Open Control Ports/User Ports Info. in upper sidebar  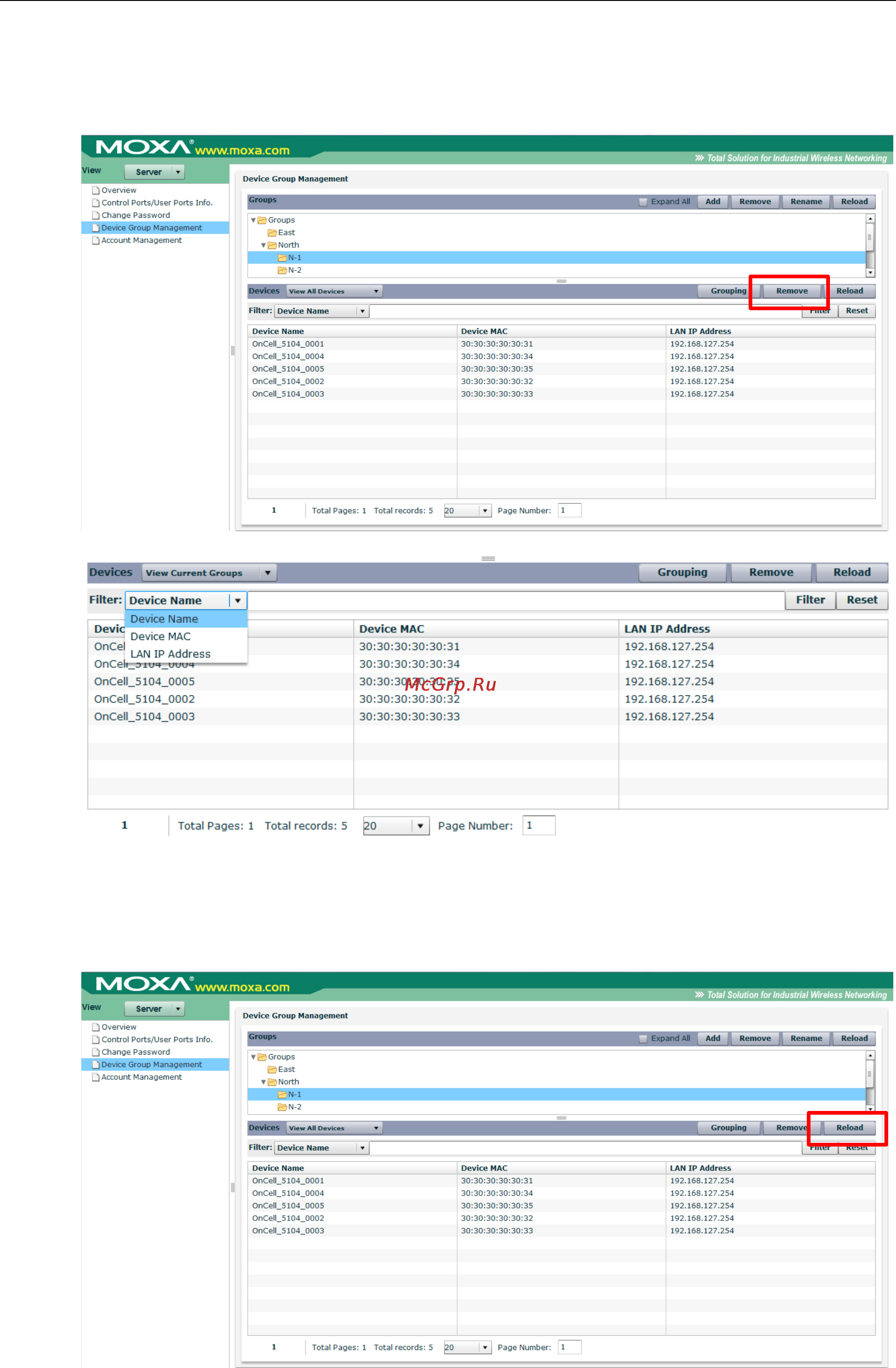157,203
